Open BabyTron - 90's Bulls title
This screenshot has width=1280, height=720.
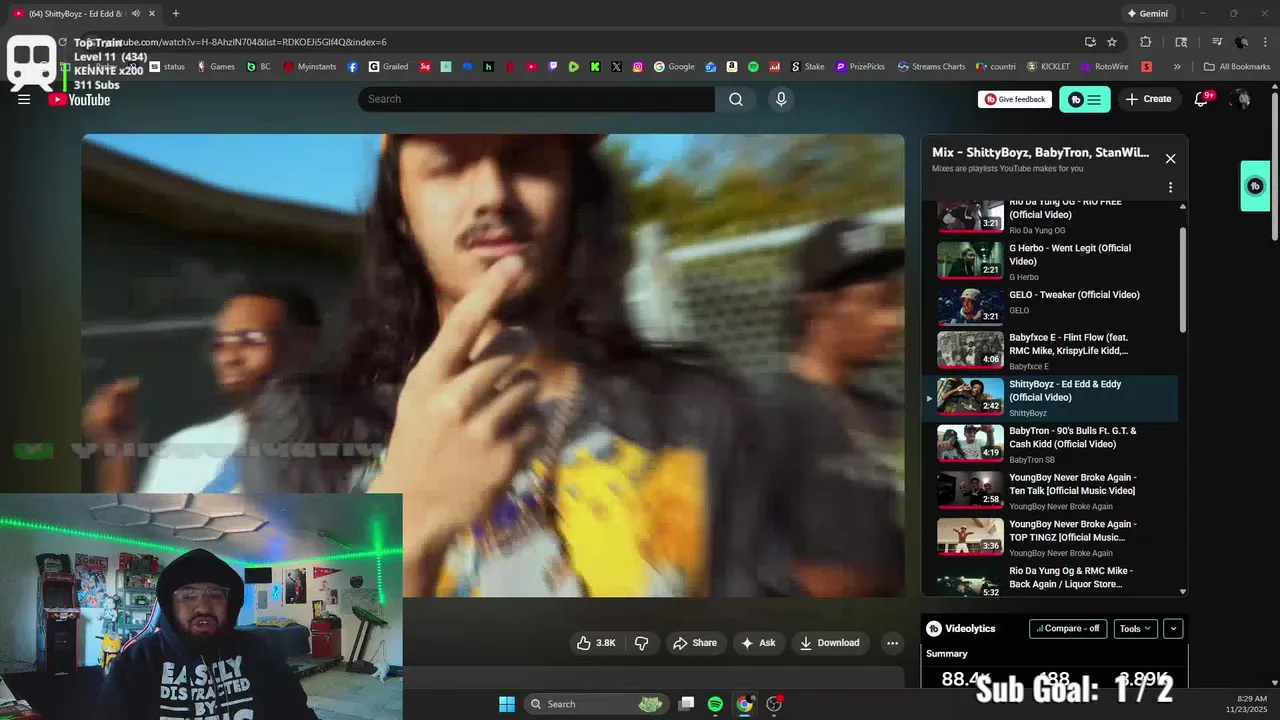[1073, 437]
